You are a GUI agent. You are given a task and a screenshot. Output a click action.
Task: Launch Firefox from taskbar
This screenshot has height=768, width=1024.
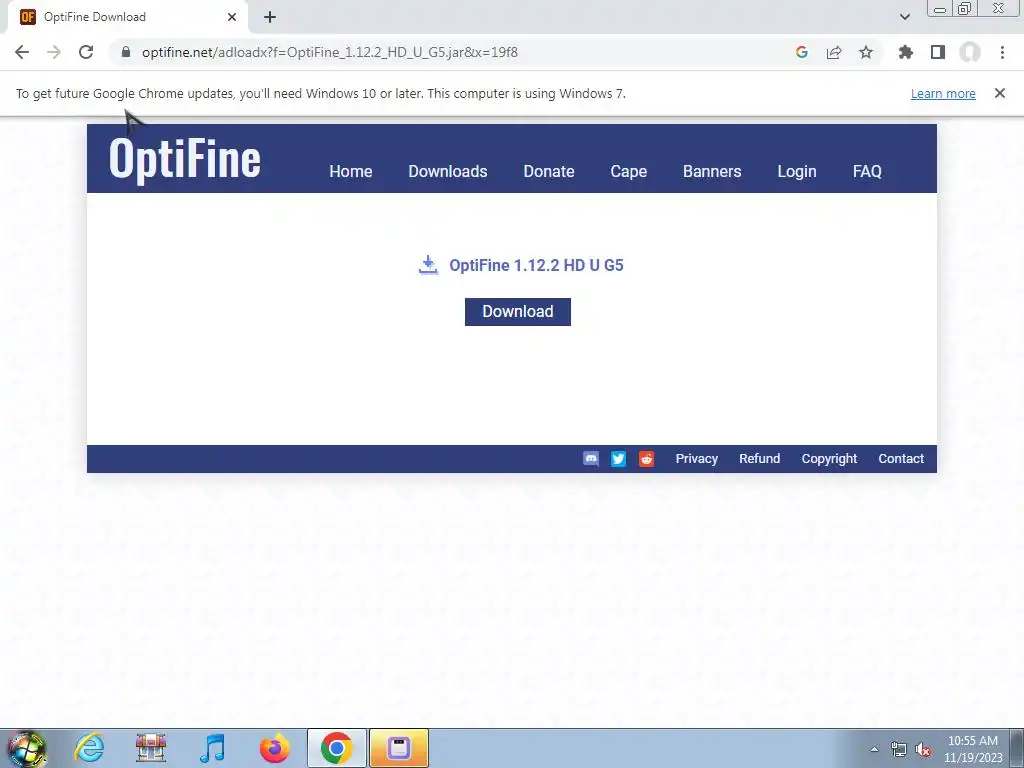[x=274, y=748]
